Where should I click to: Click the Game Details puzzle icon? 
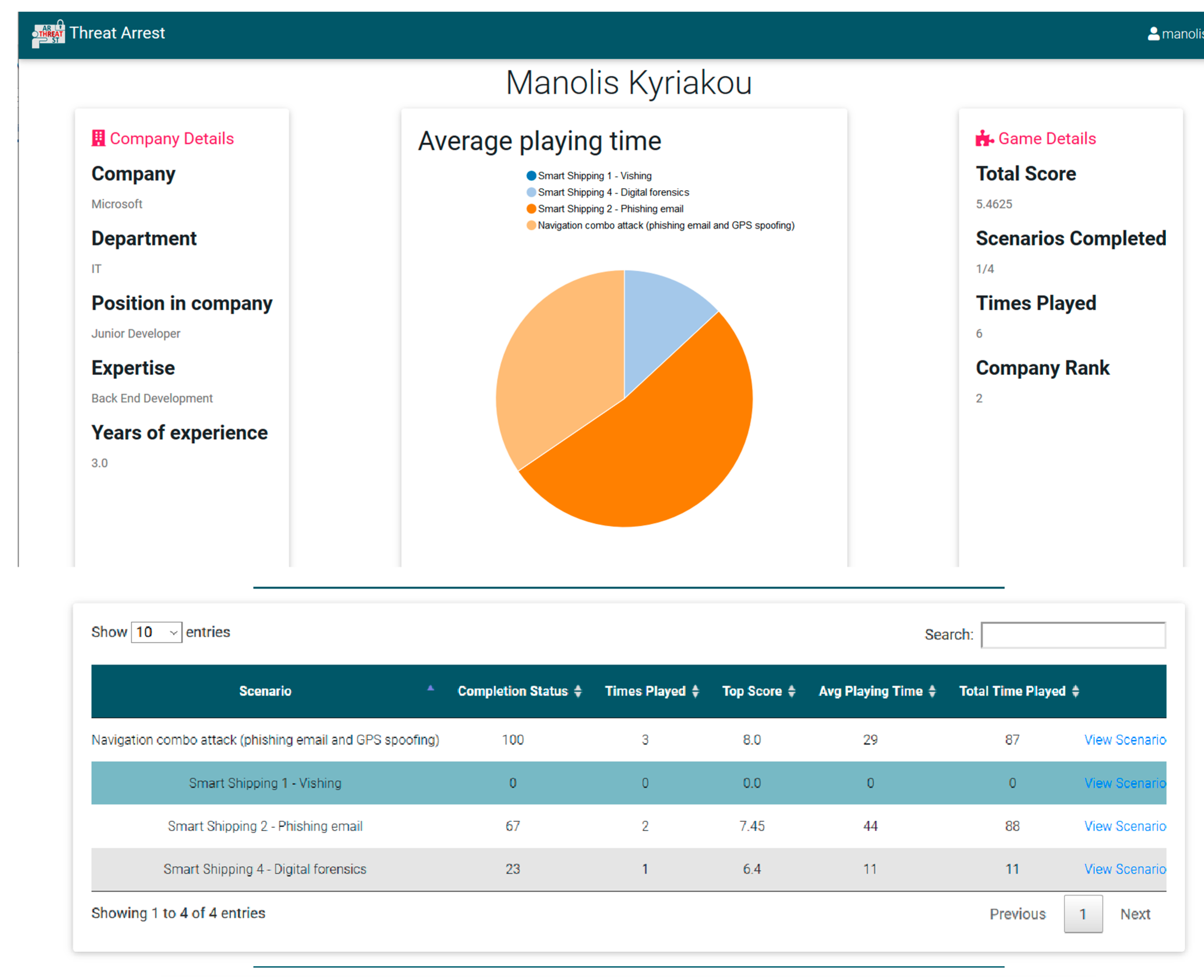(x=984, y=138)
